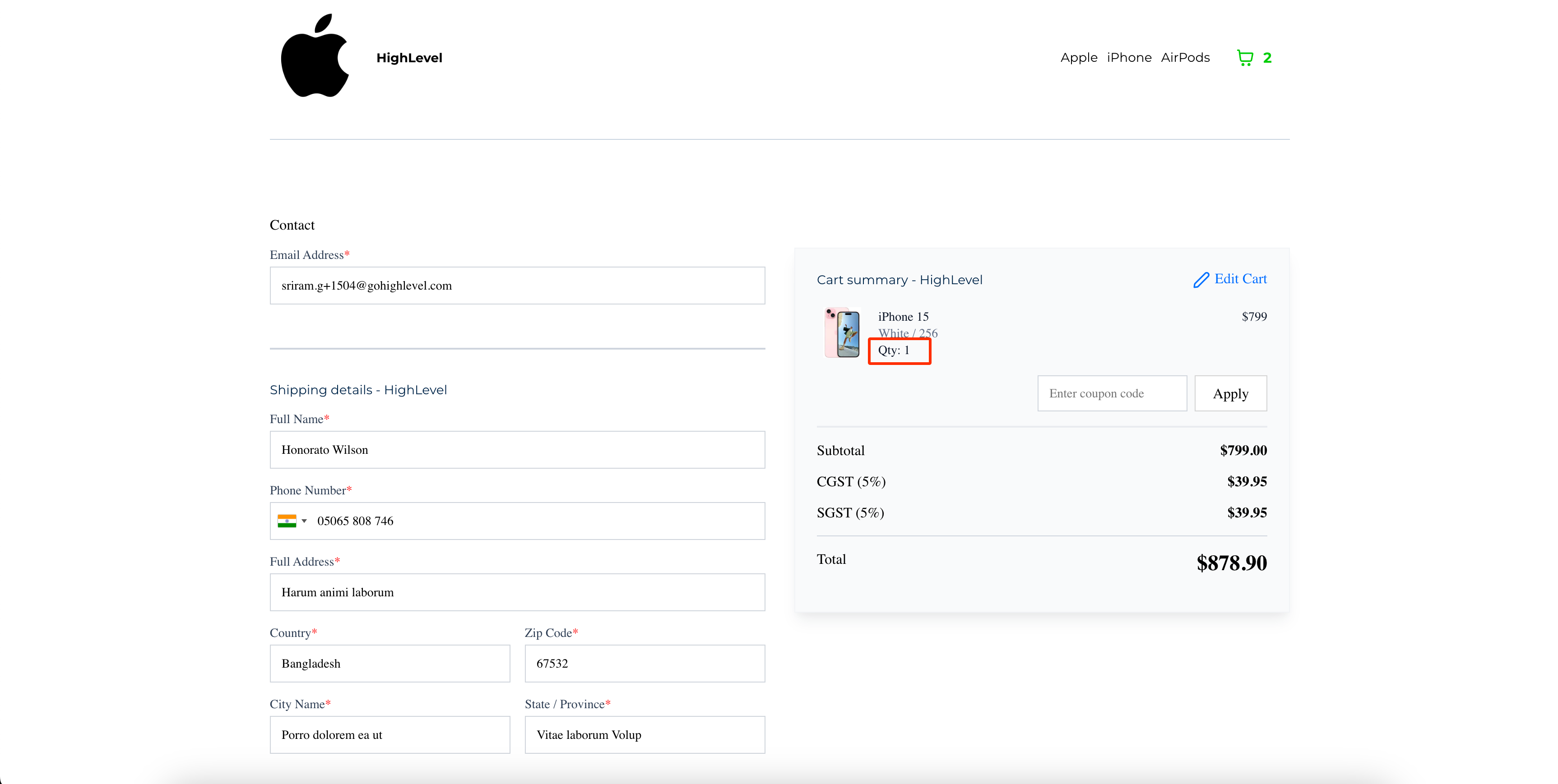
Task: Click the Edit Cart link
Action: 1240,279
